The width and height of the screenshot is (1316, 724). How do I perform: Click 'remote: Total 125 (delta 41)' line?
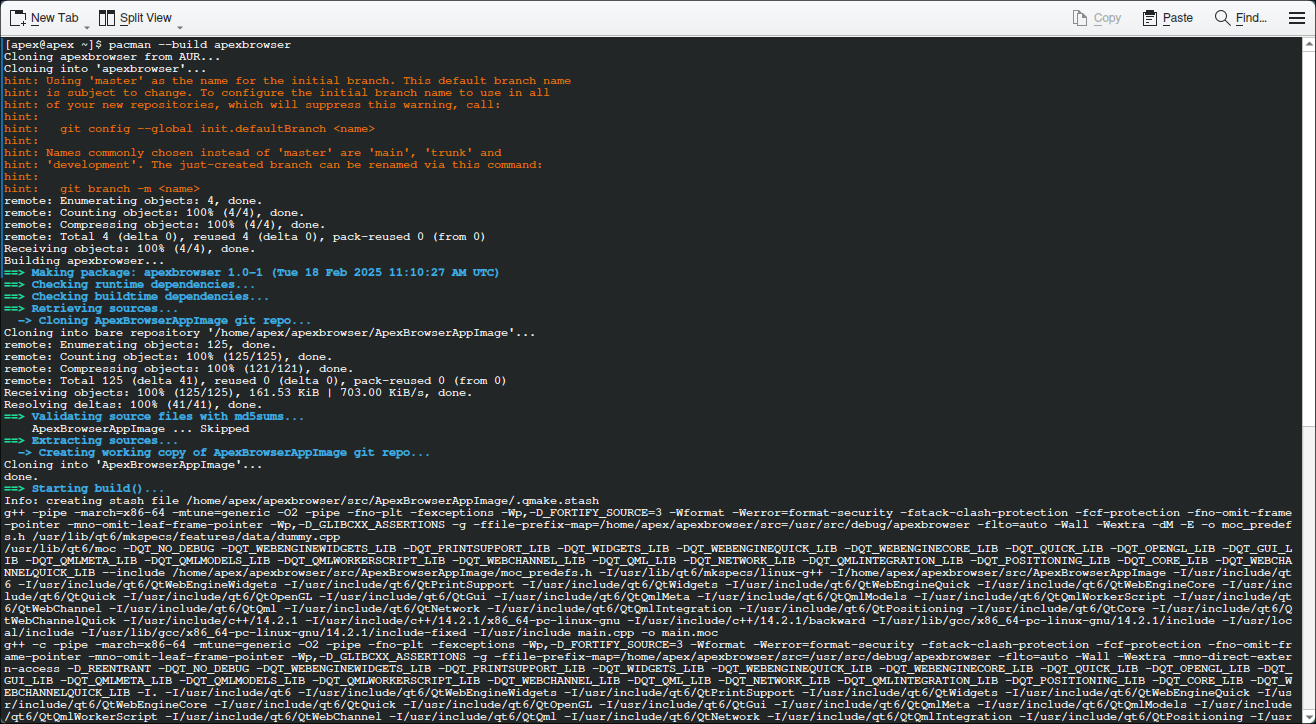tap(256, 381)
